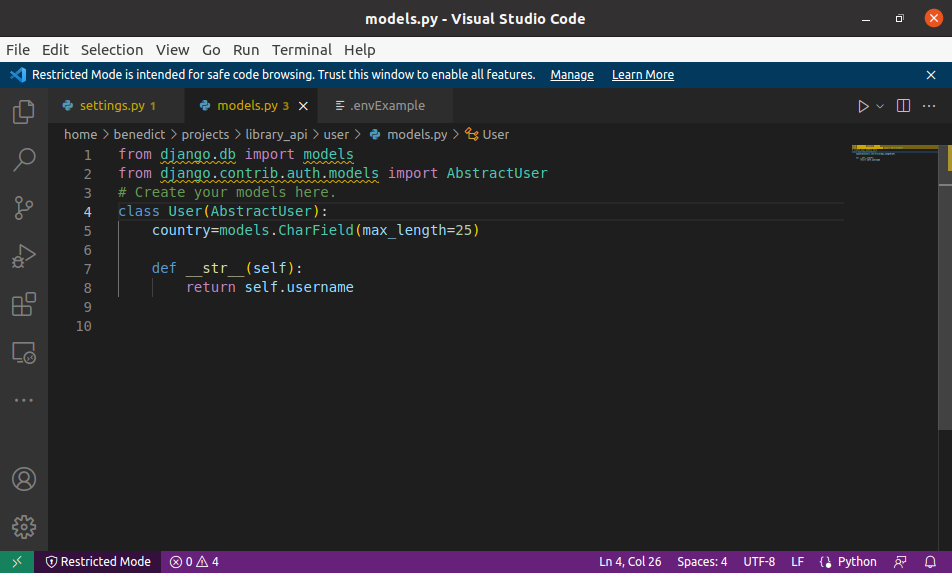
Task: Change indentation via Spaces: 4
Action: tap(702, 562)
